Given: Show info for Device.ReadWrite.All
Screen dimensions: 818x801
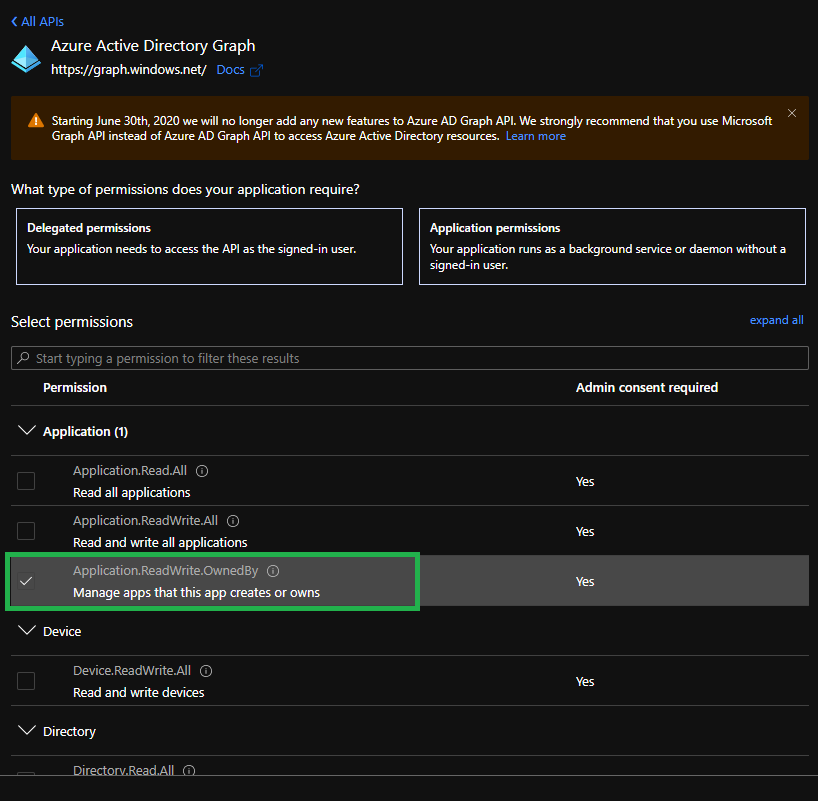Looking at the screenshot, I should click(x=206, y=671).
